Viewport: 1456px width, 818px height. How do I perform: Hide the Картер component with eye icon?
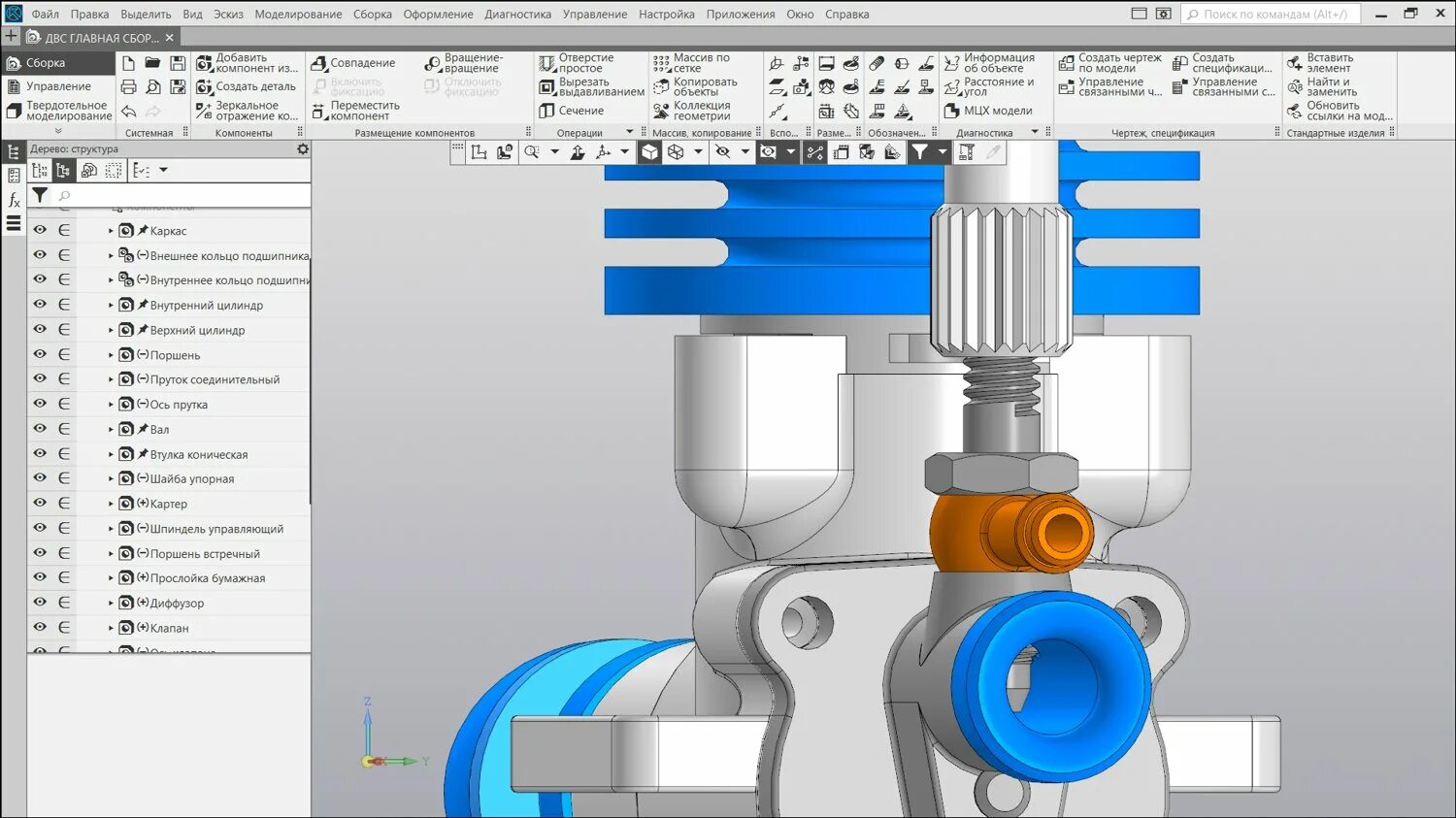[x=40, y=503]
